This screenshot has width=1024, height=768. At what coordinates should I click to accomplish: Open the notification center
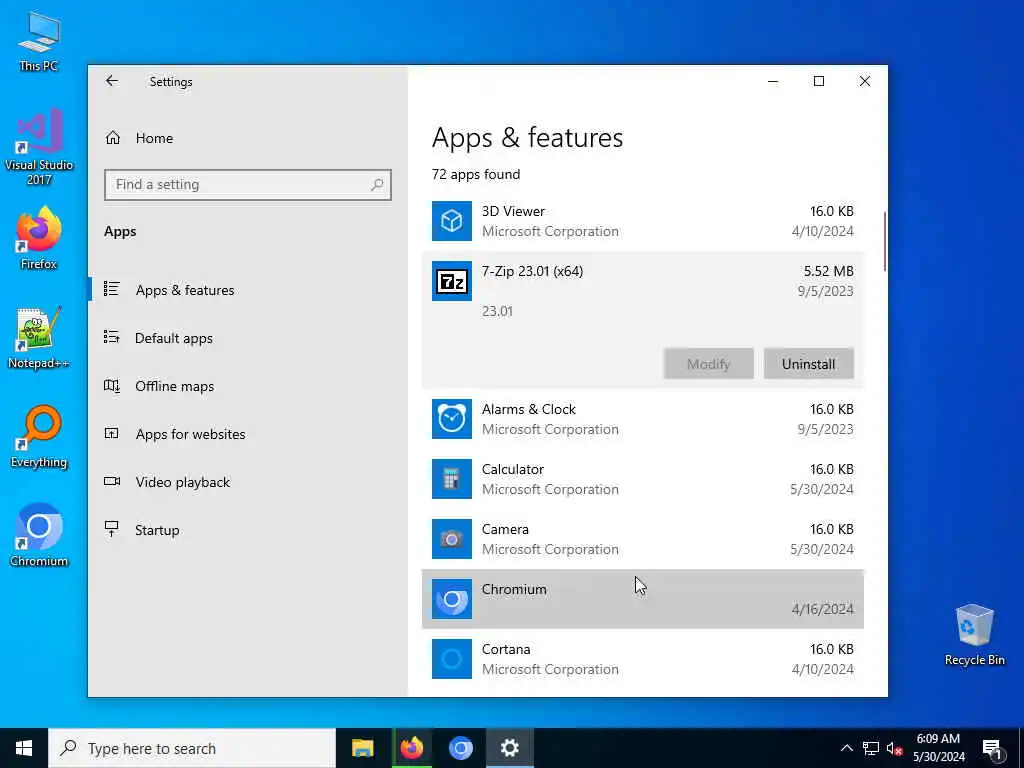coord(992,749)
